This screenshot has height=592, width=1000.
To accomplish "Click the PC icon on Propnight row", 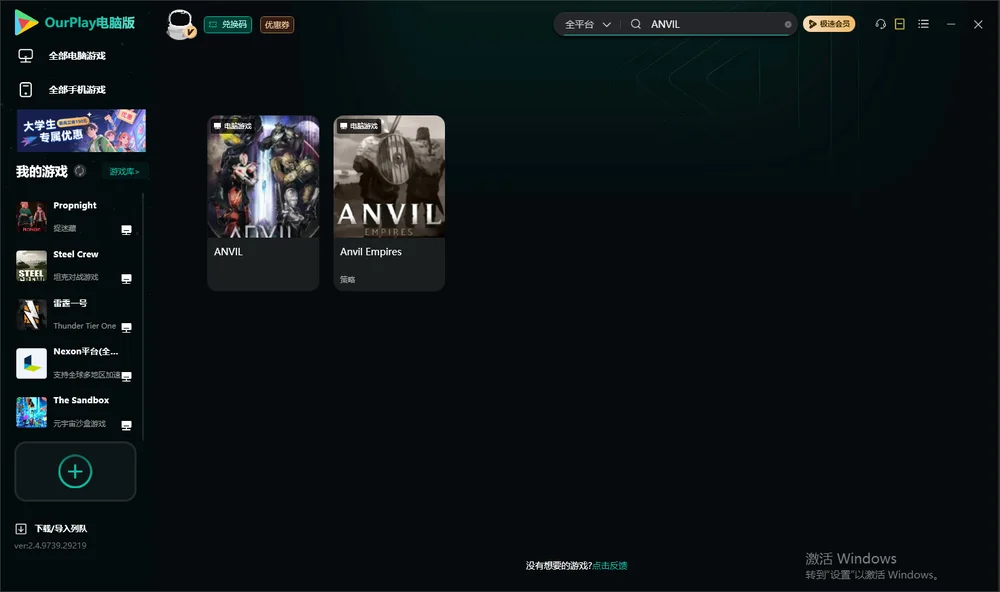I will coord(126,230).
